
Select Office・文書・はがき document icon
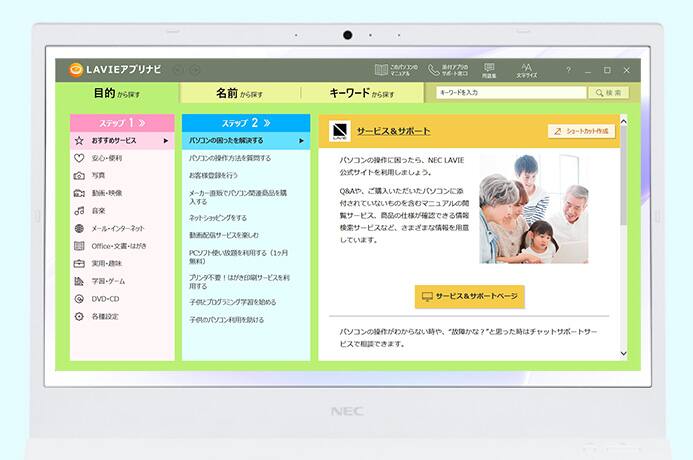click(x=79, y=246)
